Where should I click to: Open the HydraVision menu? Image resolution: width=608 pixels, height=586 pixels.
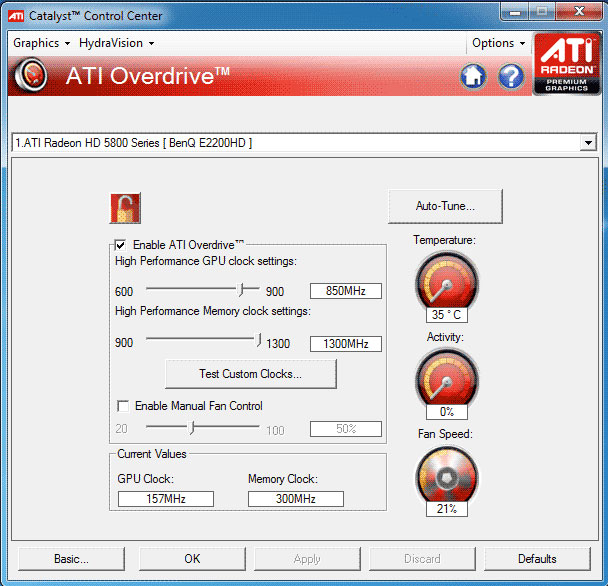pos(116,43)
